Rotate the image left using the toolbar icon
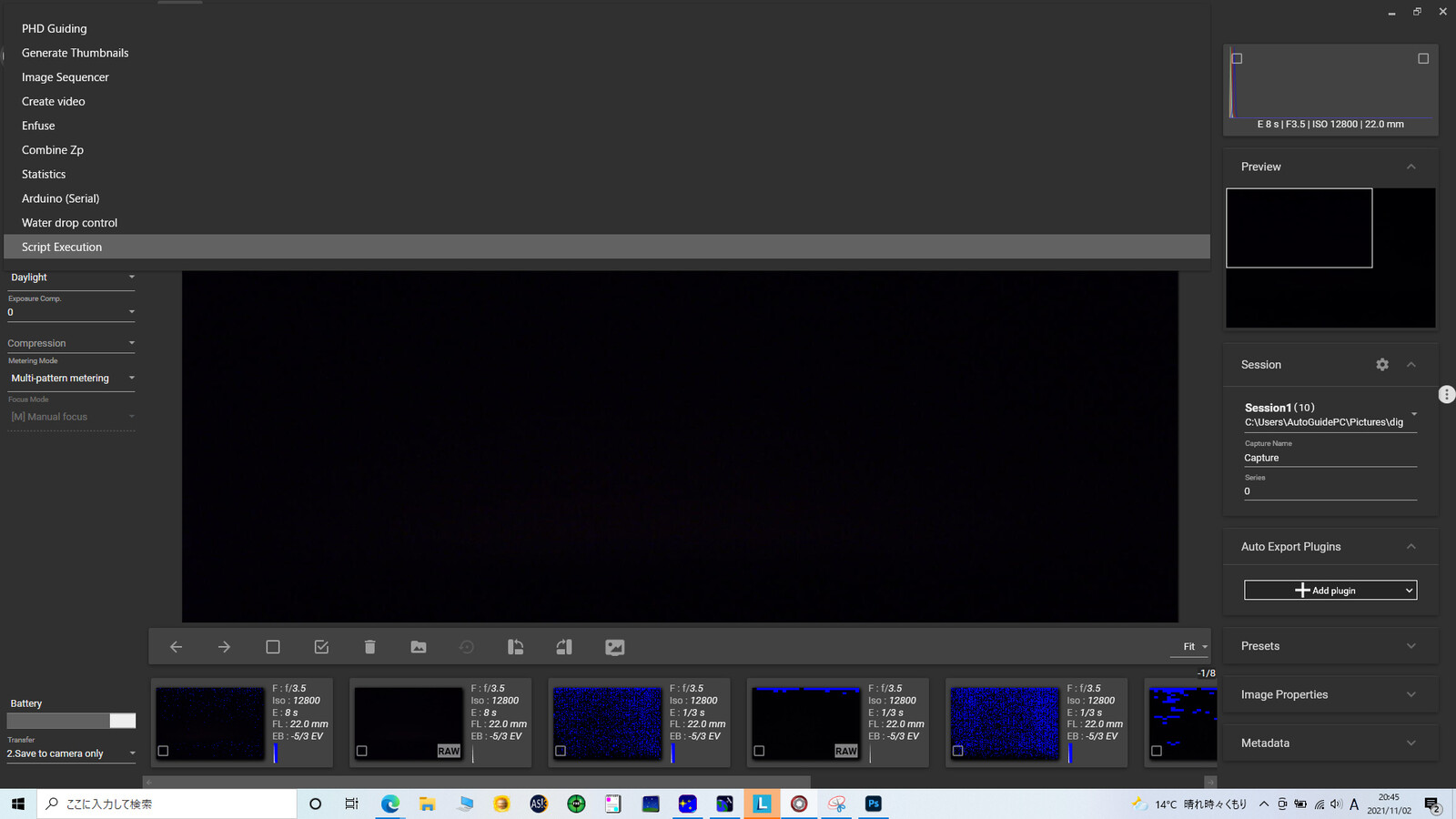1456x819 pixels. 515,647
